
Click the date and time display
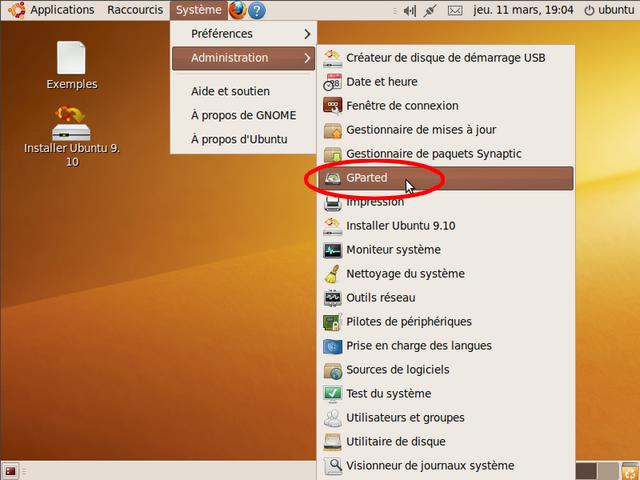[523, 10]
